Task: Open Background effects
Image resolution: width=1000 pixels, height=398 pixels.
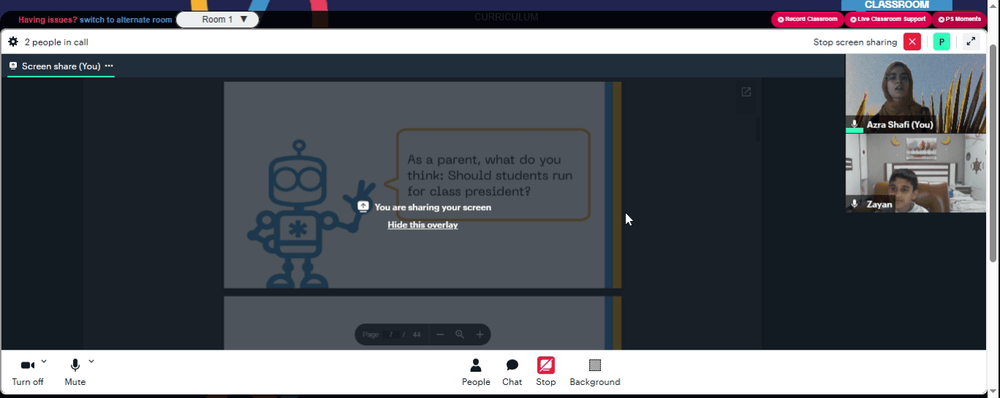Action: point(594,372)
